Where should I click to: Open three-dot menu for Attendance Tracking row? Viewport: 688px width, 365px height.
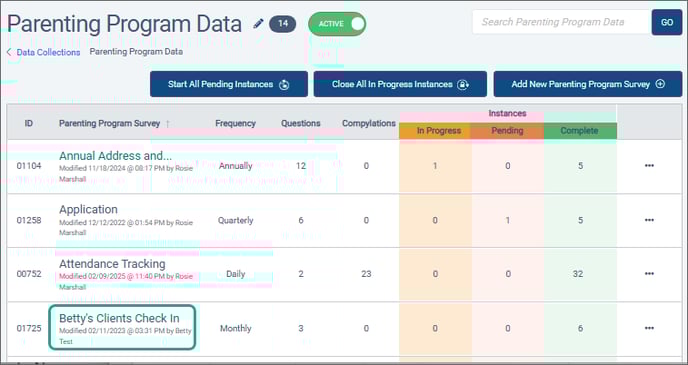click(649, 274)
